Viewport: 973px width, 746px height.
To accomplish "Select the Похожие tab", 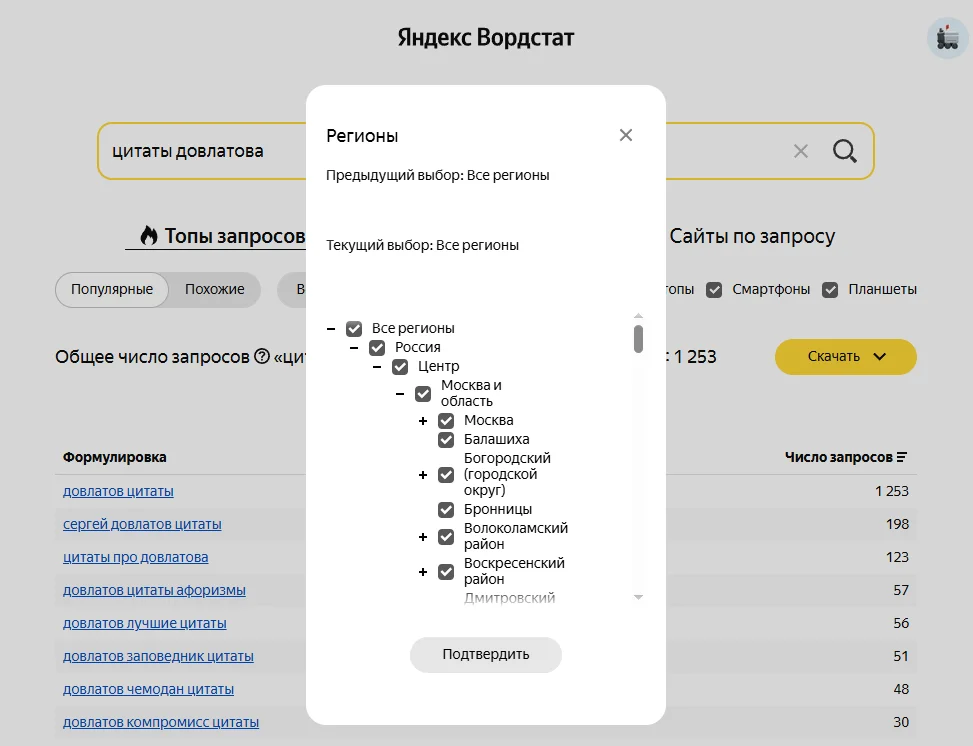I will (214, 289).
